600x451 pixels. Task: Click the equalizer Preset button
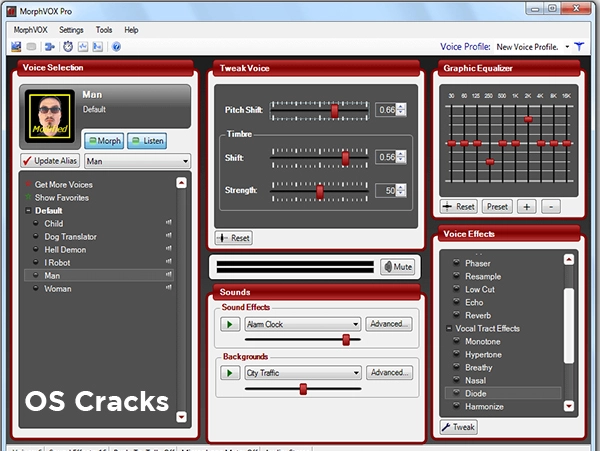pyautogui.click(x=497, y=207)
